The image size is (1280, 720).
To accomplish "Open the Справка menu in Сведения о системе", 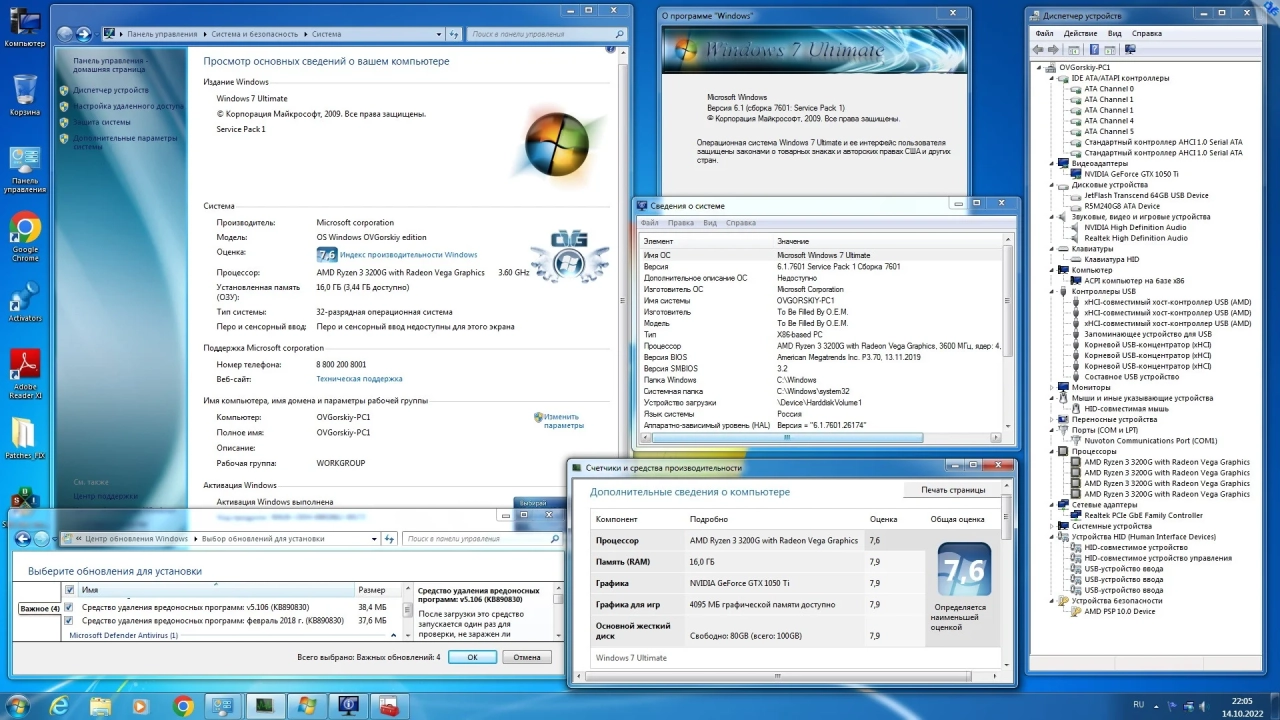I will [x=741, y=223].
